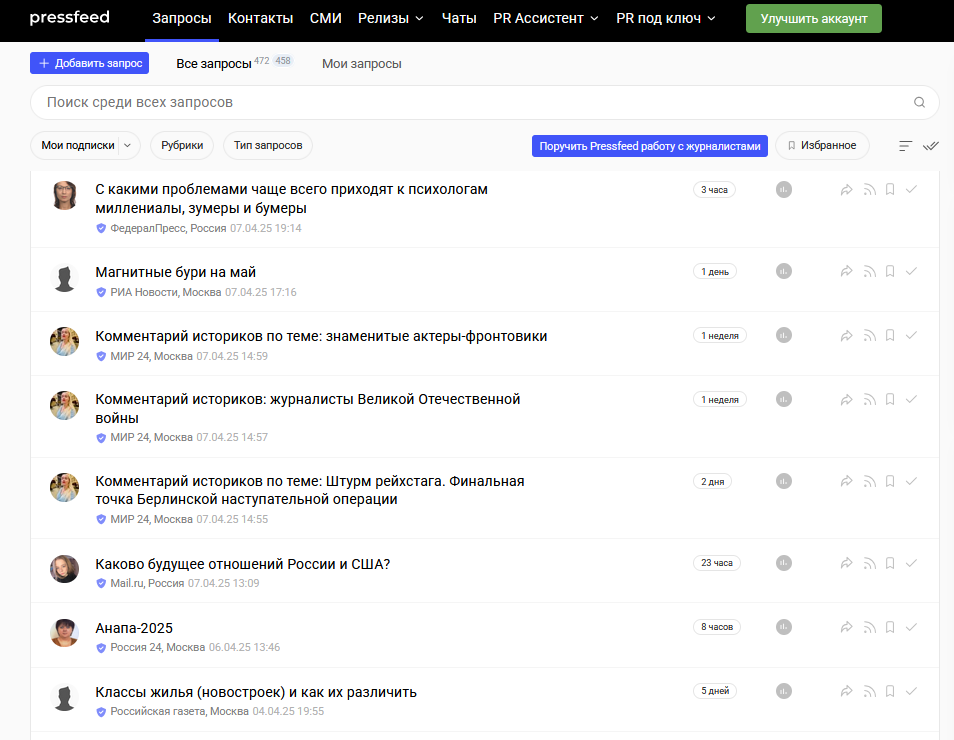
Task: Click the Улучшить аккаунт button
Action: tap(813, 19)
